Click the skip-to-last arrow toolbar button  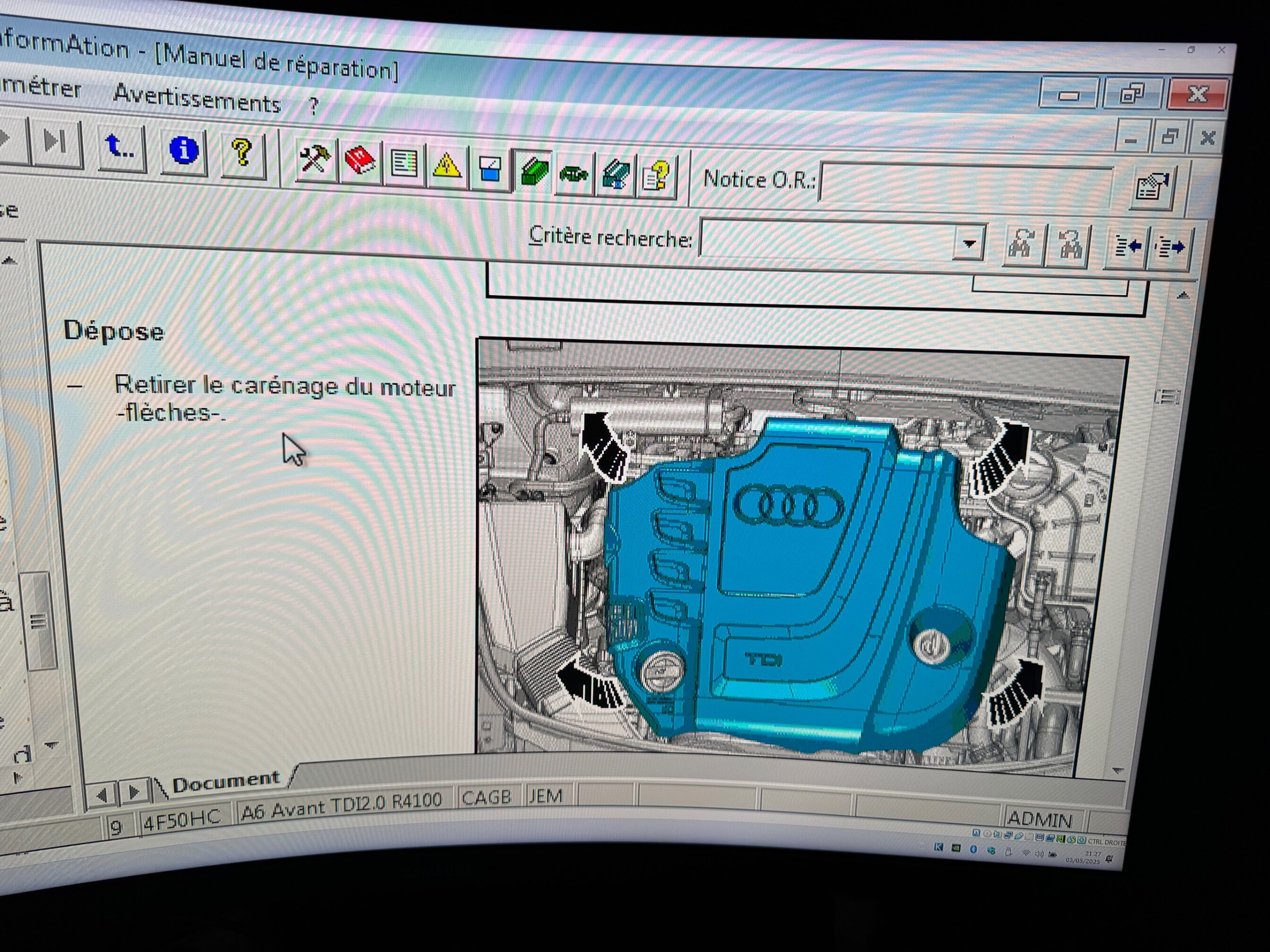click(55, 142)
